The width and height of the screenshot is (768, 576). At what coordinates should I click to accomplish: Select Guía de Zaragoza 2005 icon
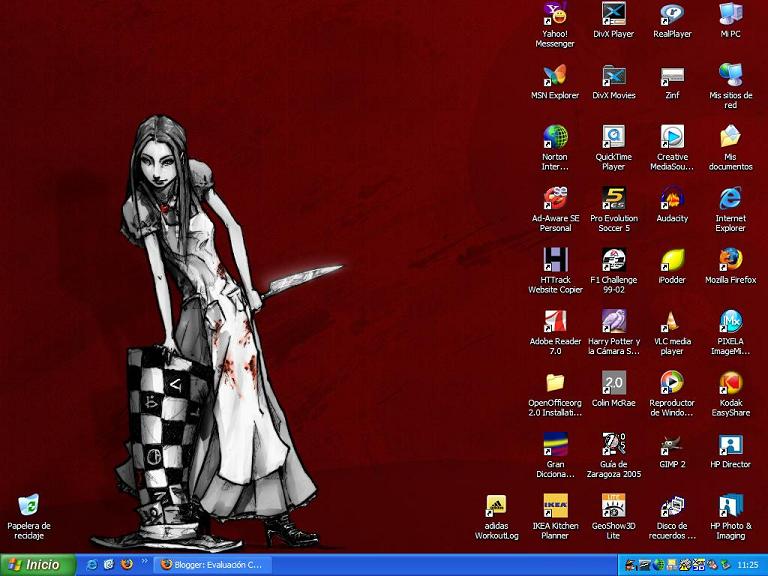(x=614, y=444)
